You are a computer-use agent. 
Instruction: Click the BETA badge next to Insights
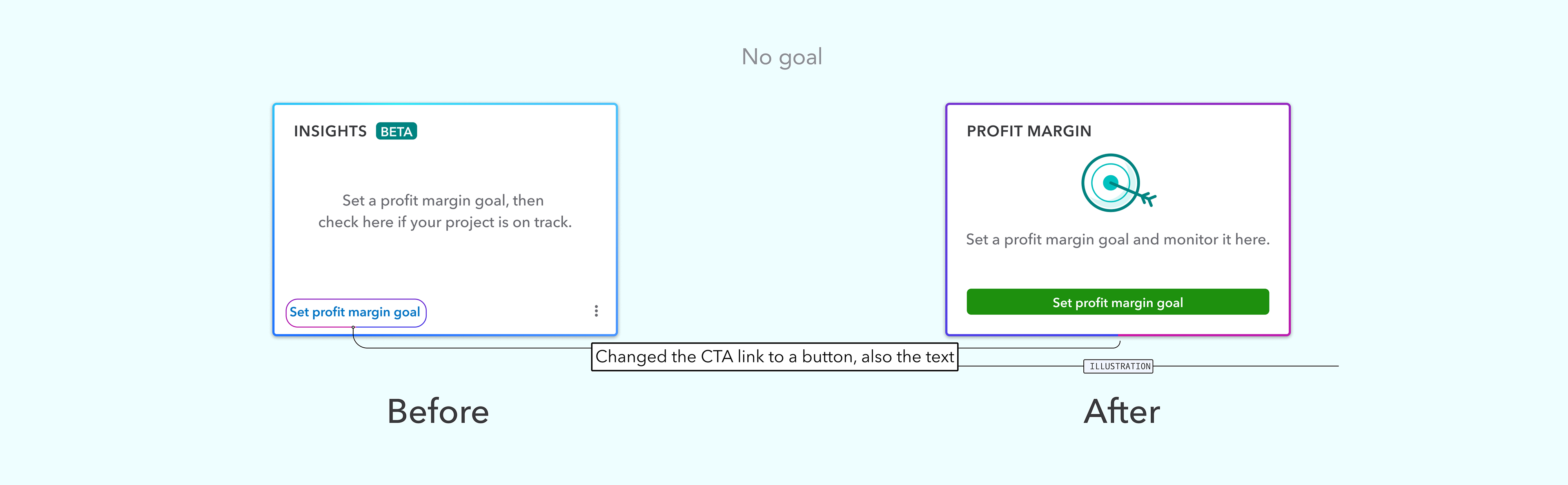(396, 131)
